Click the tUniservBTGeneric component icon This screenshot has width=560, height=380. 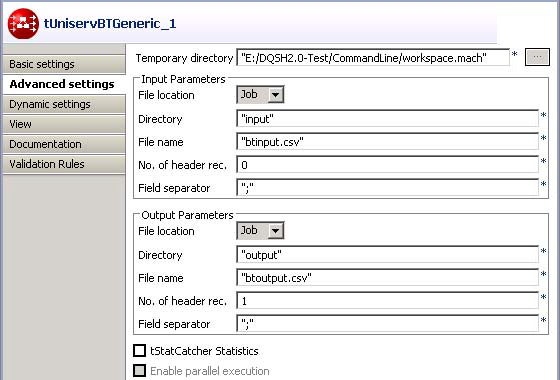click(x=23, y=24)
